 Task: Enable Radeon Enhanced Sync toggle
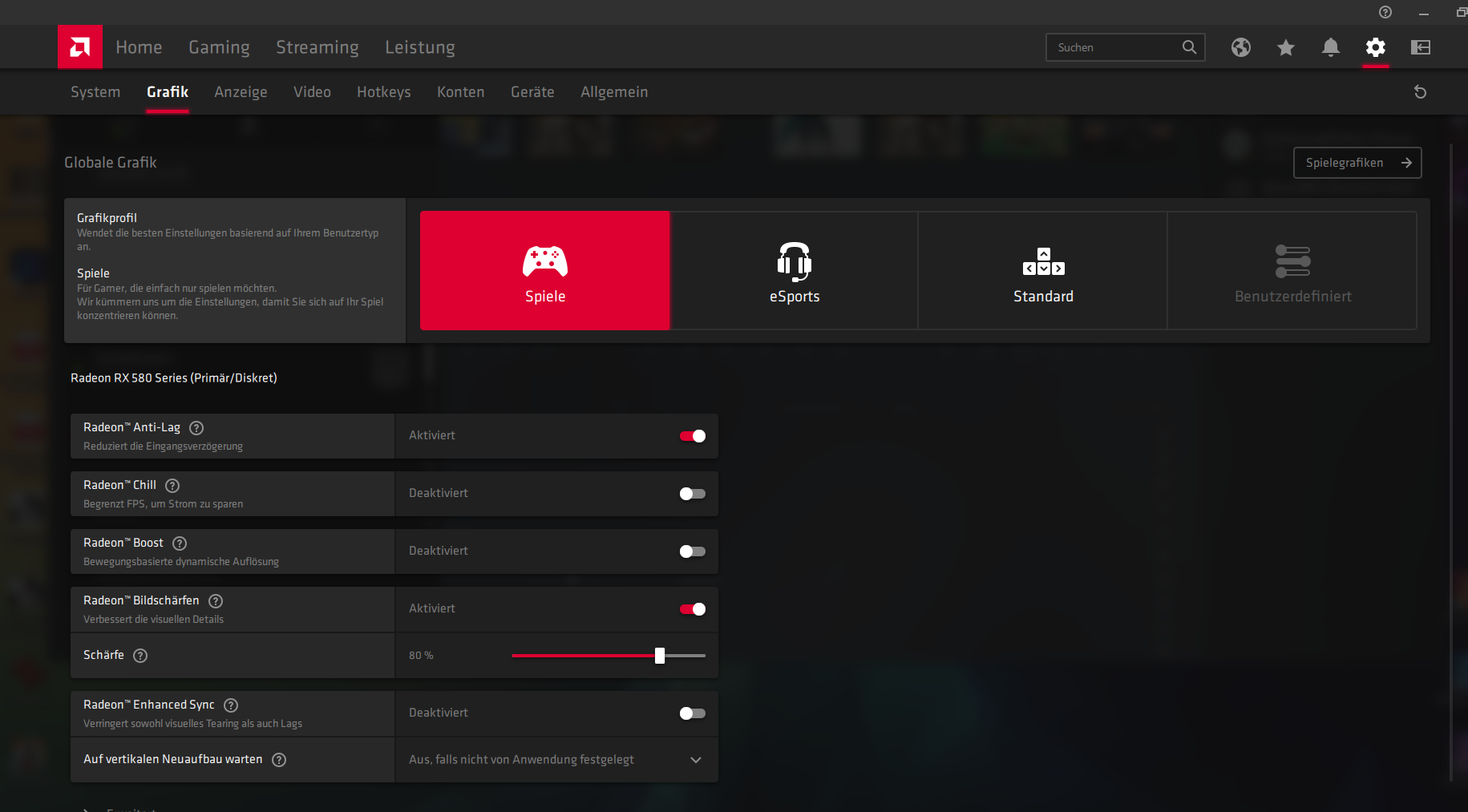693,713
